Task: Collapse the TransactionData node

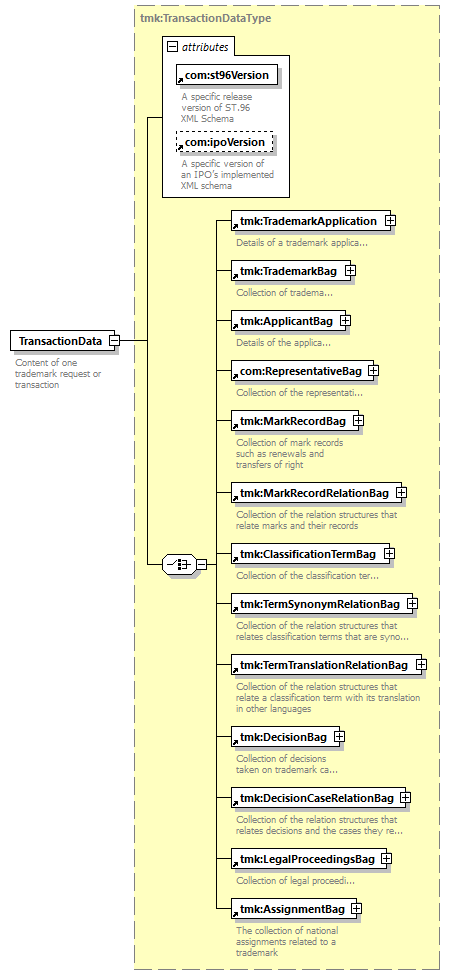Action: (x=114, y=341)
